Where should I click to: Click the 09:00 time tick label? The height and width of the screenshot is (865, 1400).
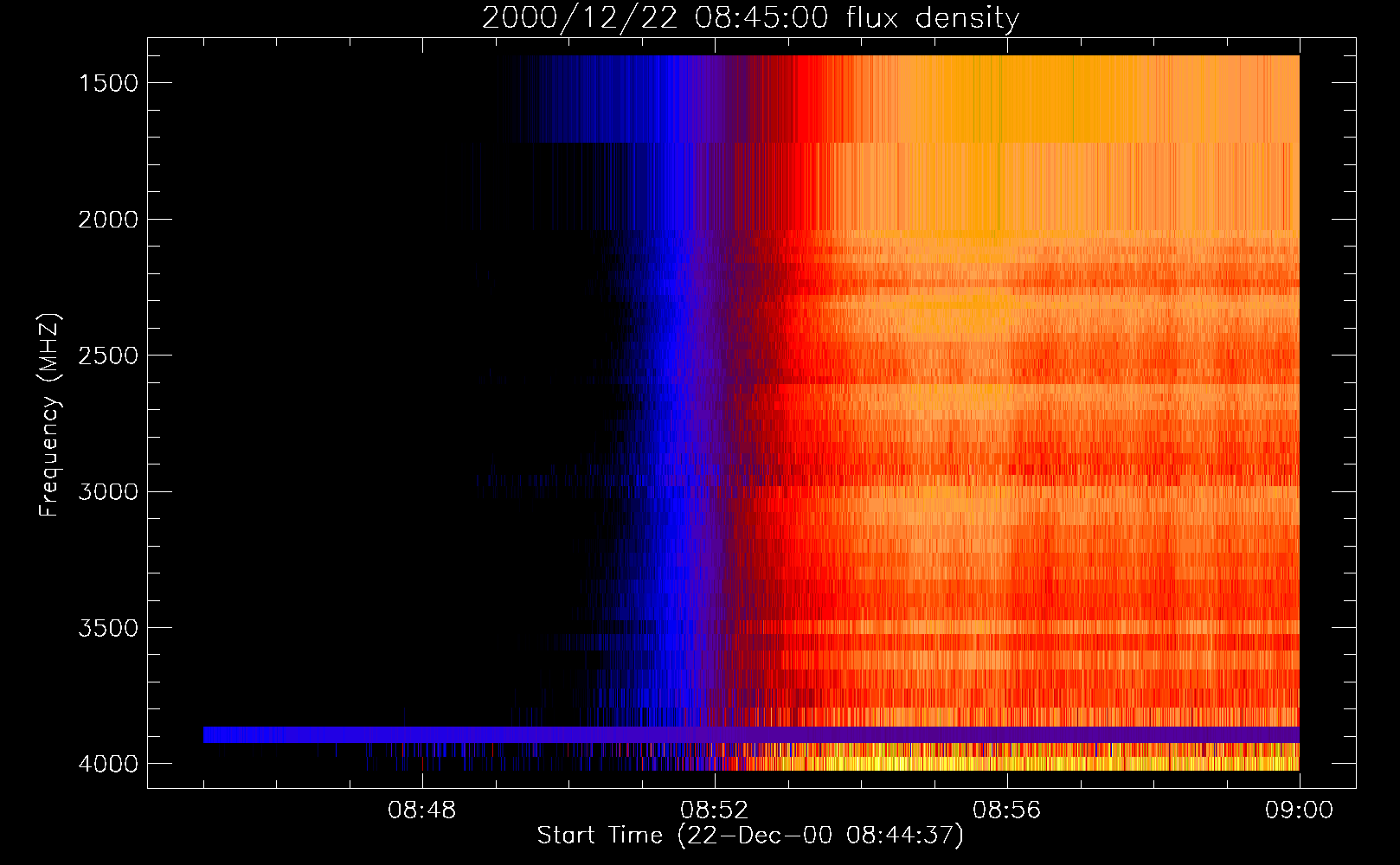click(x=1300, y=811)
